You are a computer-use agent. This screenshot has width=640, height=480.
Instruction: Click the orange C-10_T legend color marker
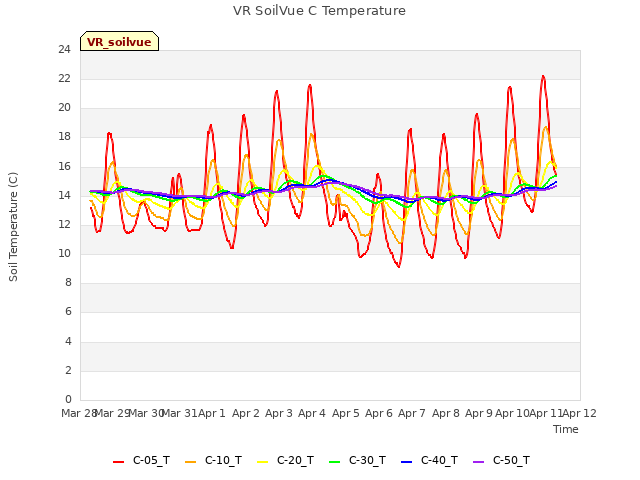pyautogui.click(x=190, y=462)
